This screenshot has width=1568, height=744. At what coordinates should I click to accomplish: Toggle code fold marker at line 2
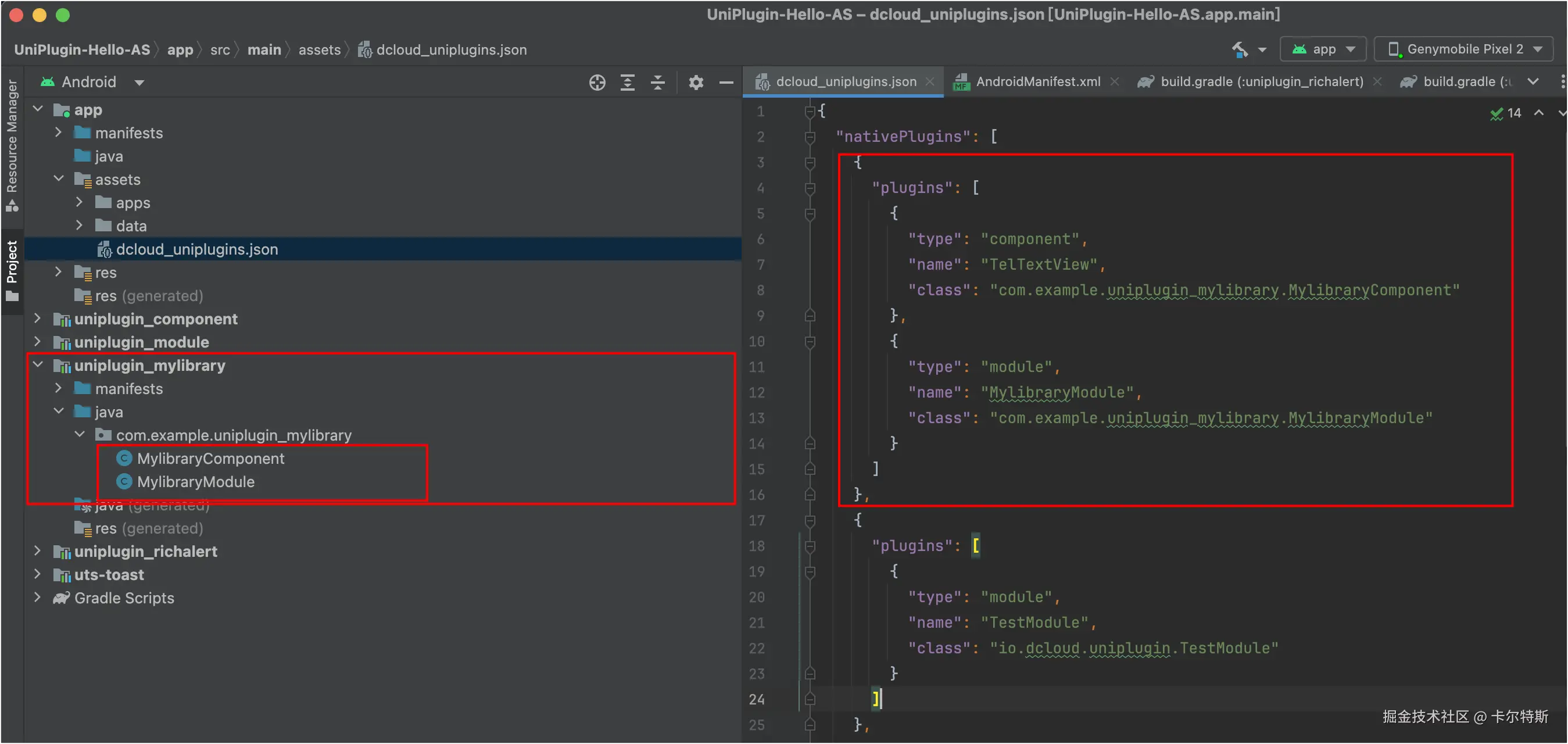coord(810,137)
